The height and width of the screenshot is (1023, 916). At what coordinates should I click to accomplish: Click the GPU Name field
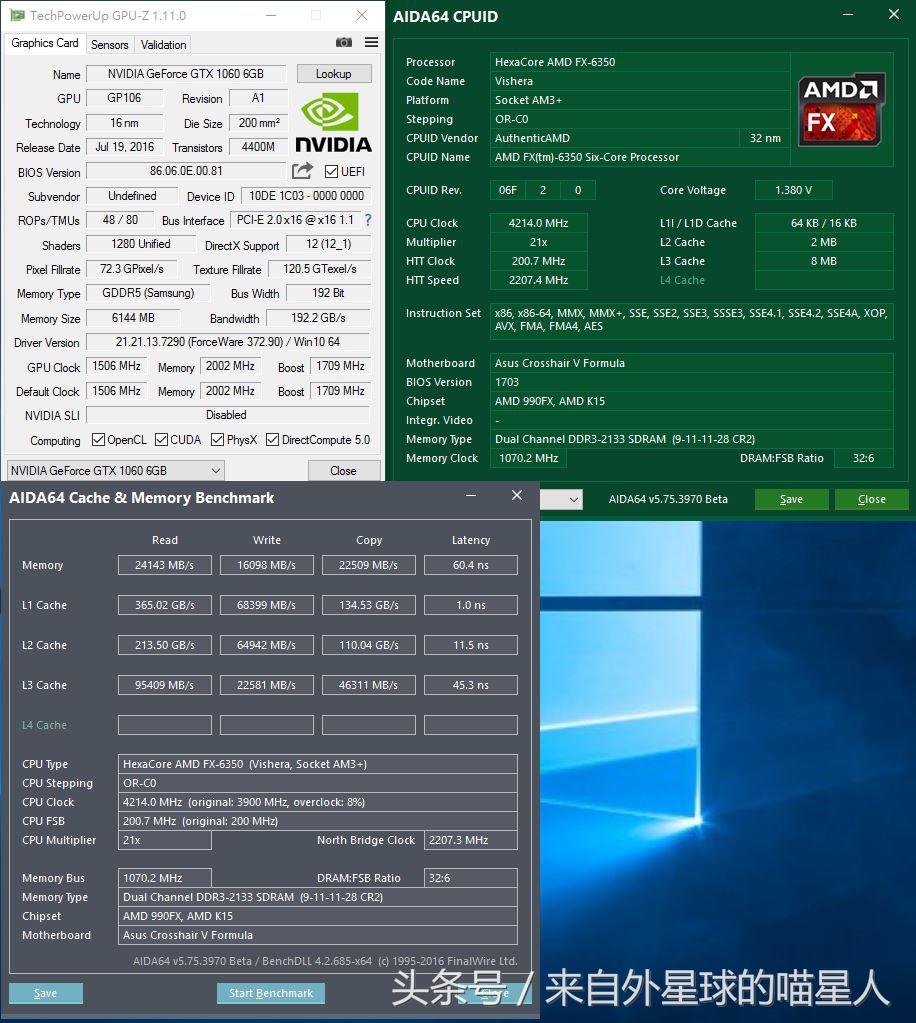click(x=186, y=74)
